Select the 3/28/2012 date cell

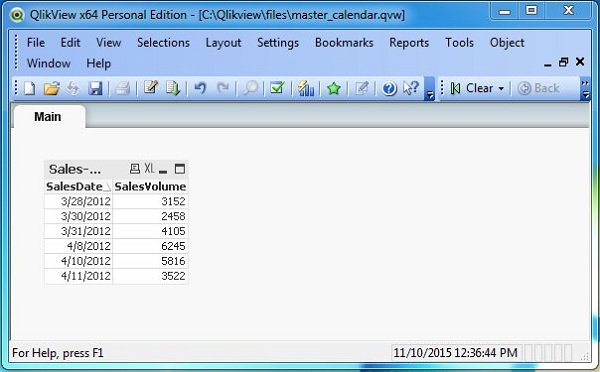[x=78, y=201]
